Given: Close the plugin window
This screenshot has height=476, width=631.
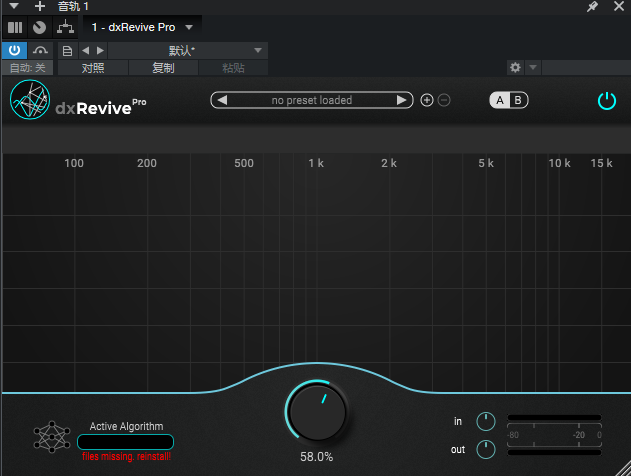Looking at the screenshot, I should 619,6.
